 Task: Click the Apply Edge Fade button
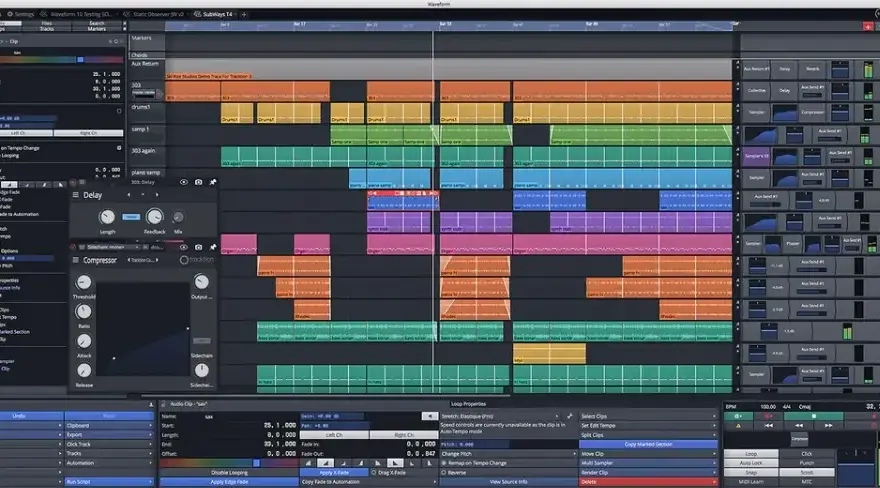click(x=229, y=482)
